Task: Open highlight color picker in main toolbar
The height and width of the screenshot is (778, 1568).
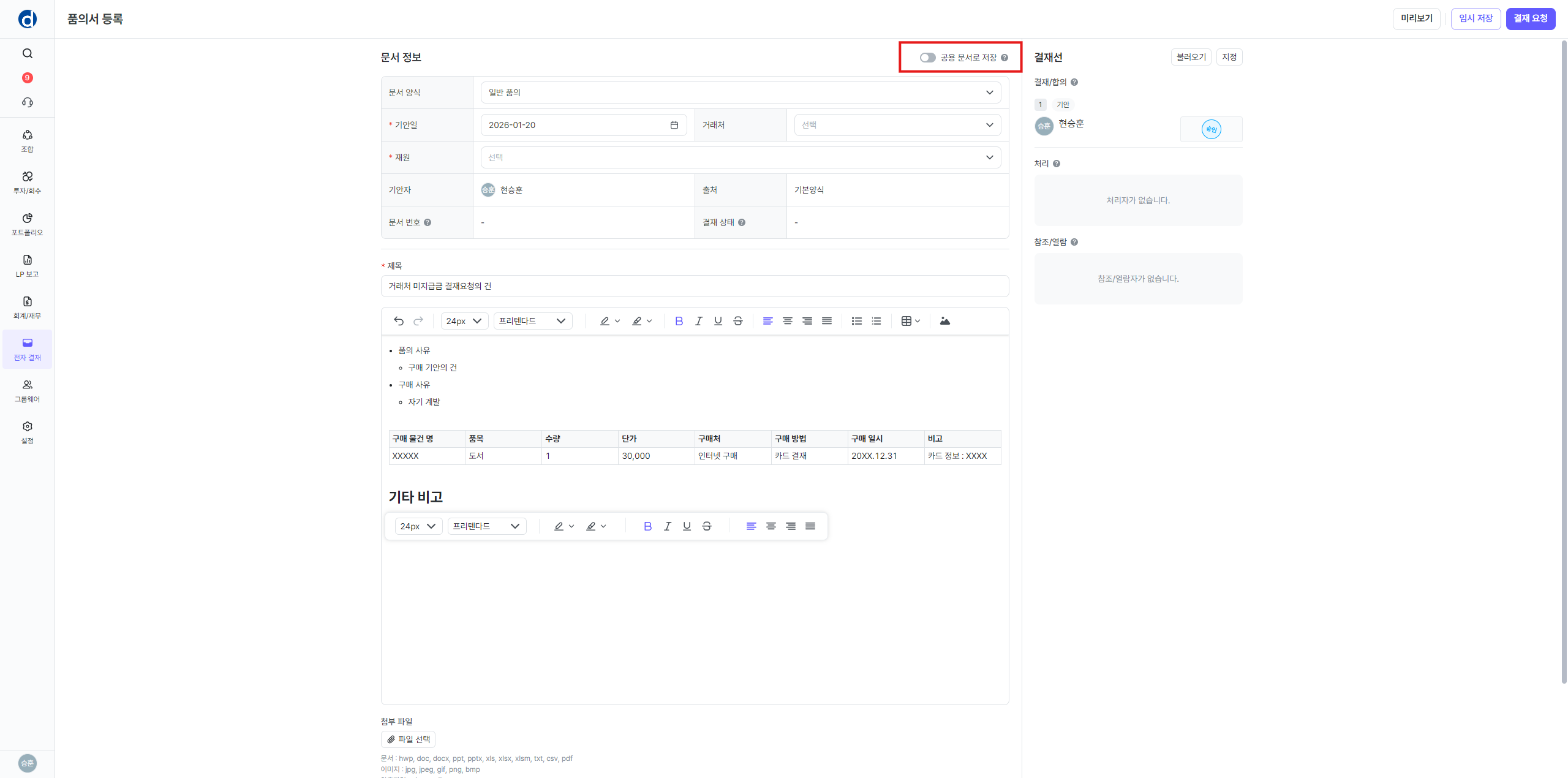Action: tap(642, 321)
